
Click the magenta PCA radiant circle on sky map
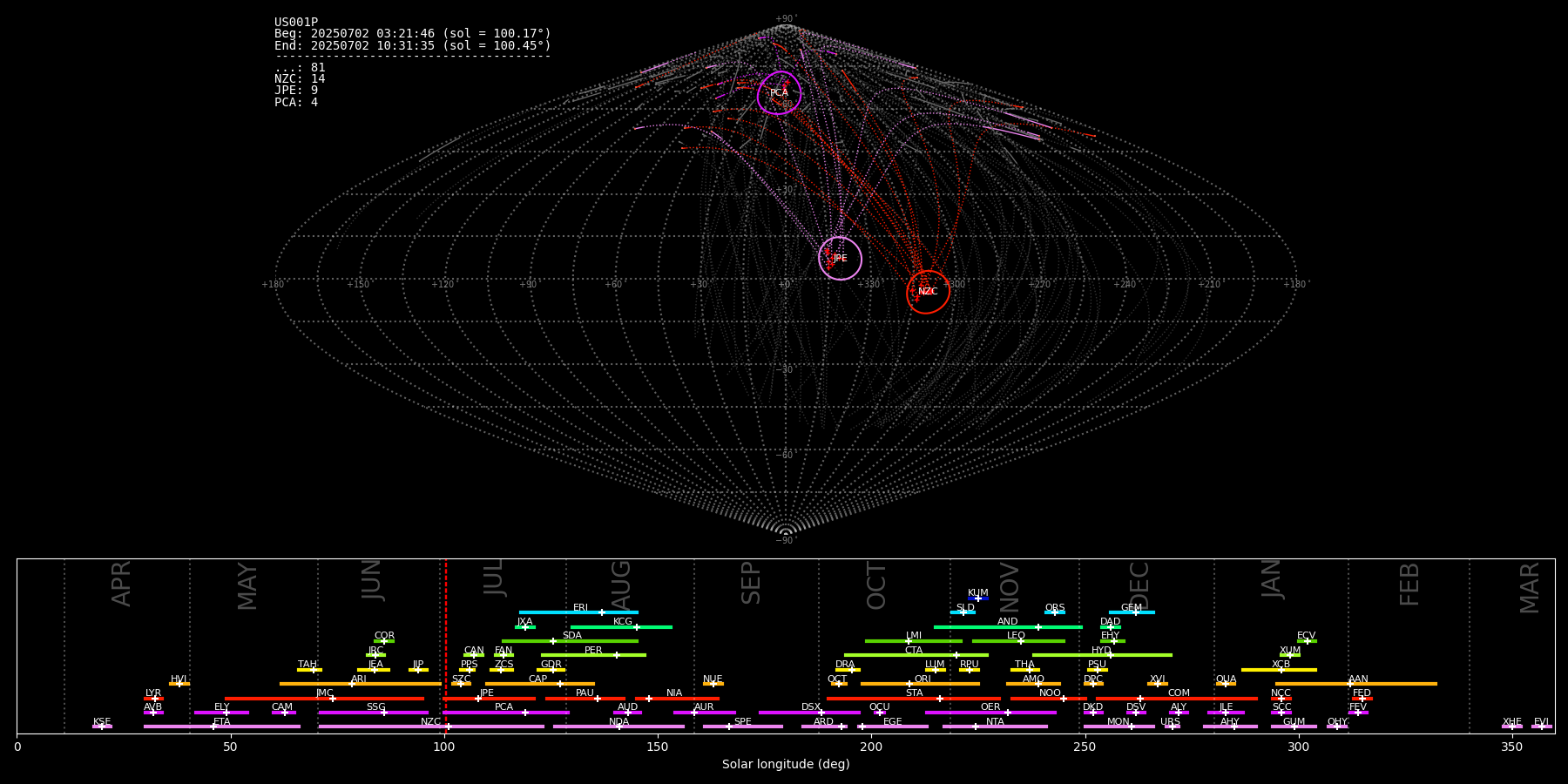pyautogui.click(x=780, y=93)
